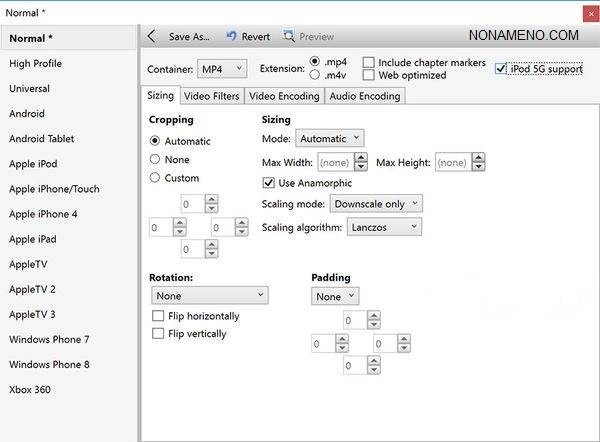This screenshot has width=600, height=442.
Task: Select Custom cropping radio button
Action: pyautogui.click(x=155, y=178)
